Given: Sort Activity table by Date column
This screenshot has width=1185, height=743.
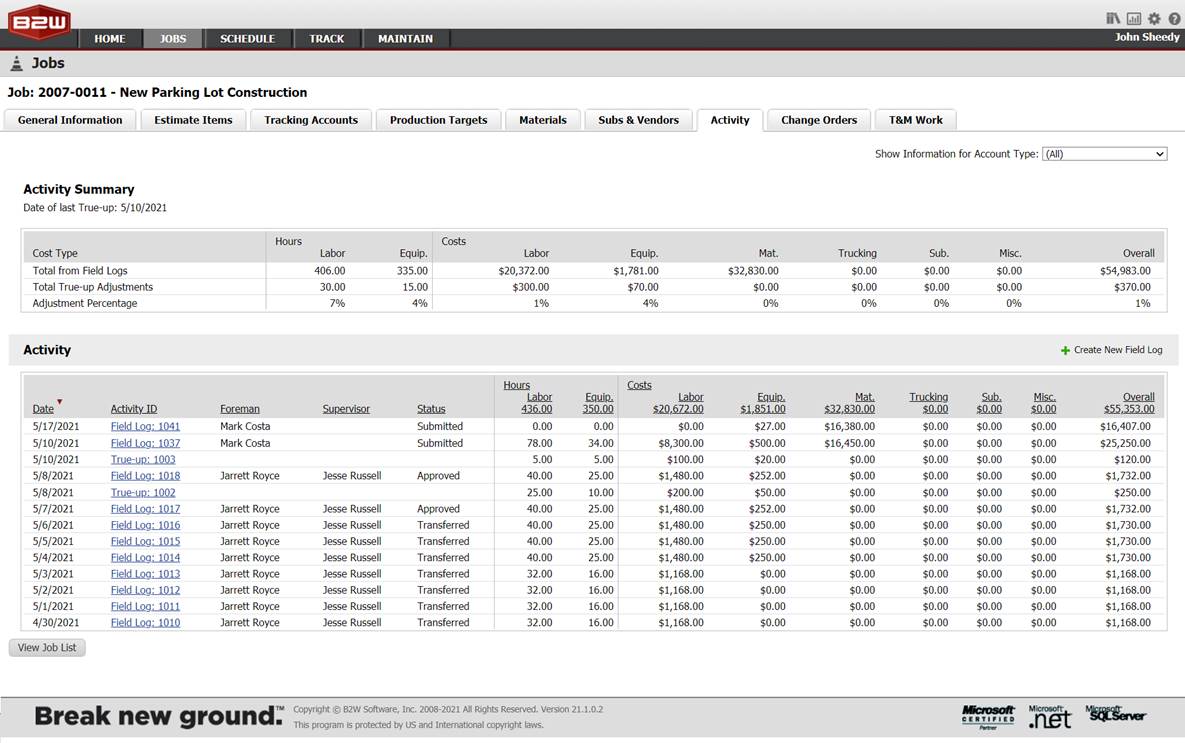Looking at the screenshot, I should click(43, 409).
